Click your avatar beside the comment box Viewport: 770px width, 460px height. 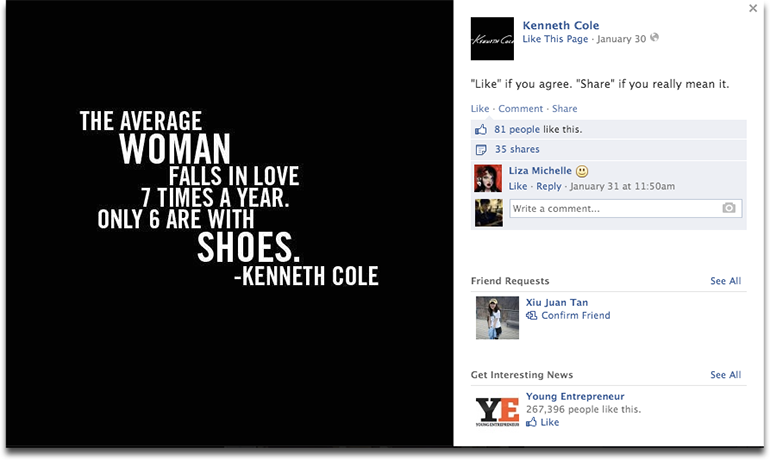pos(489,212)
